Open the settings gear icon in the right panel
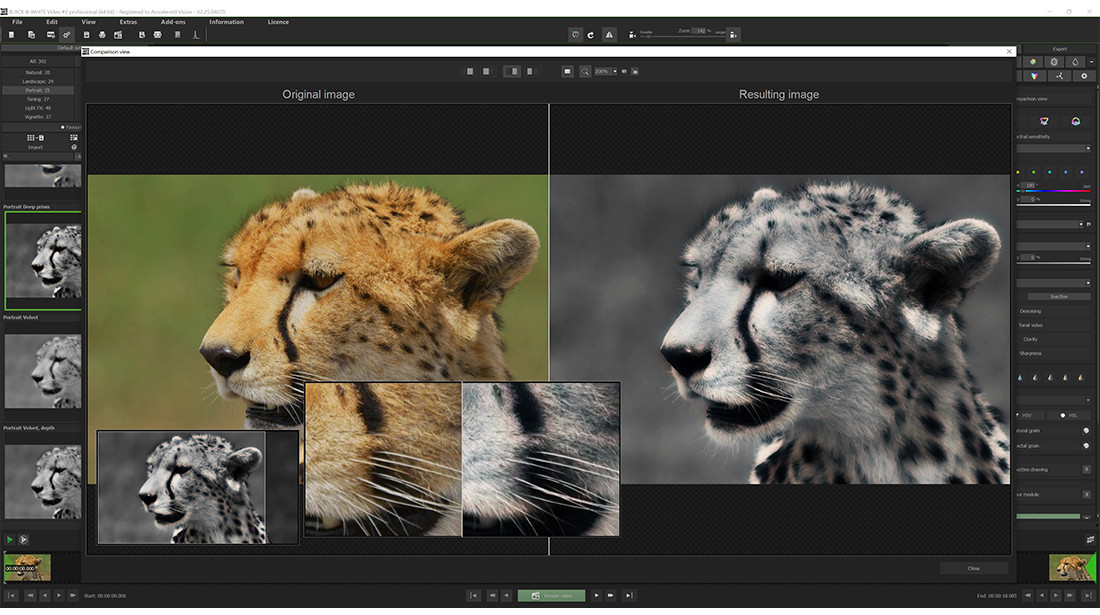The image size is (1100, 615). coord(1084,76)
